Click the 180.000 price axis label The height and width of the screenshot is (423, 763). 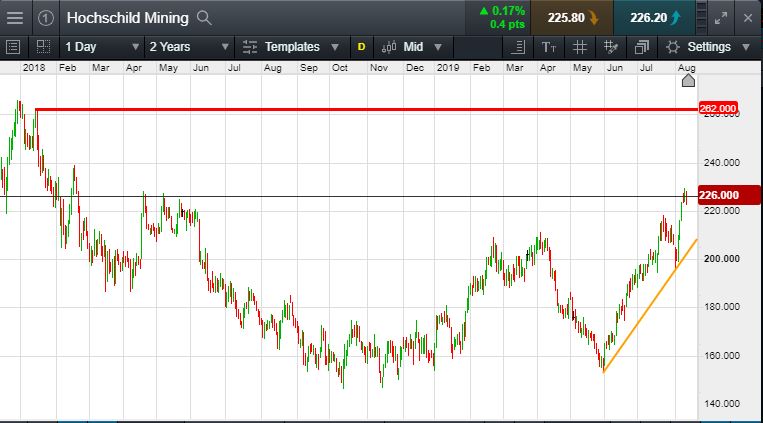[x=722, y=307]
